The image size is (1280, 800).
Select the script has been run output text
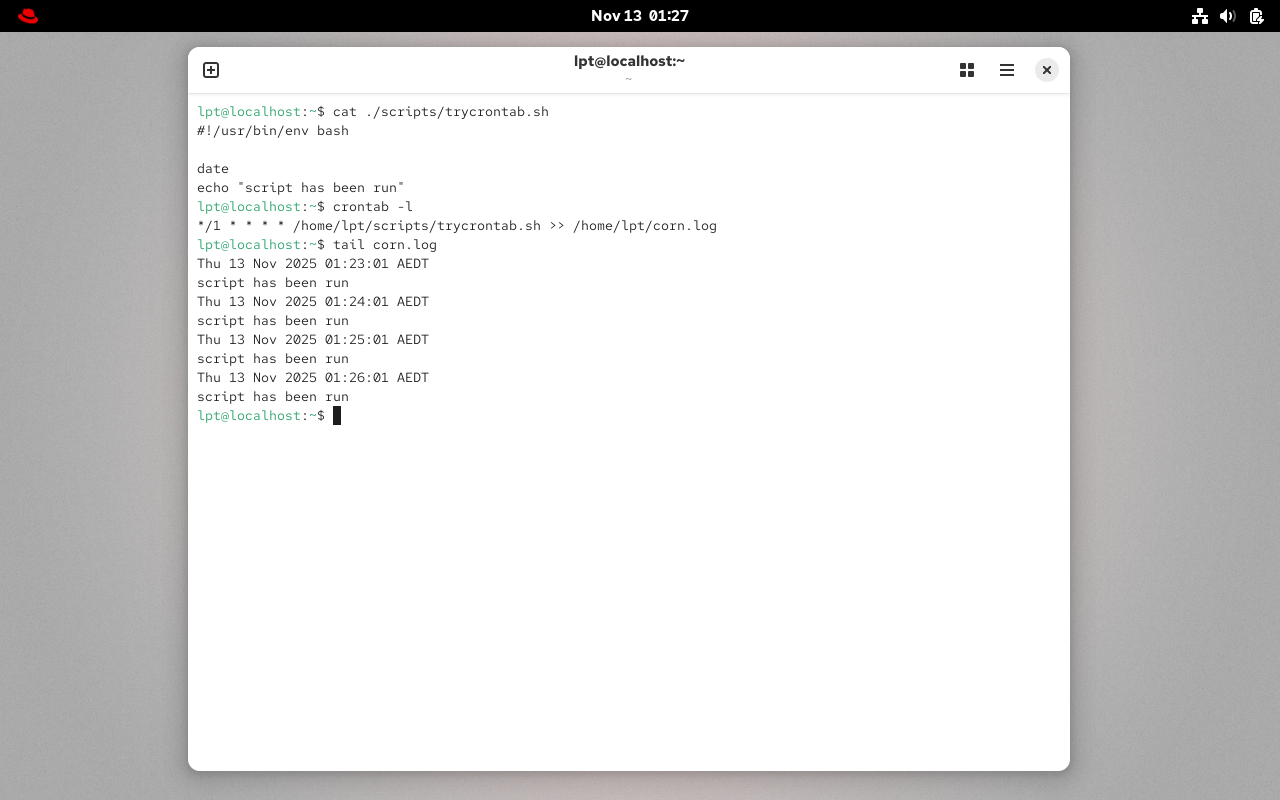coord(273,396)
